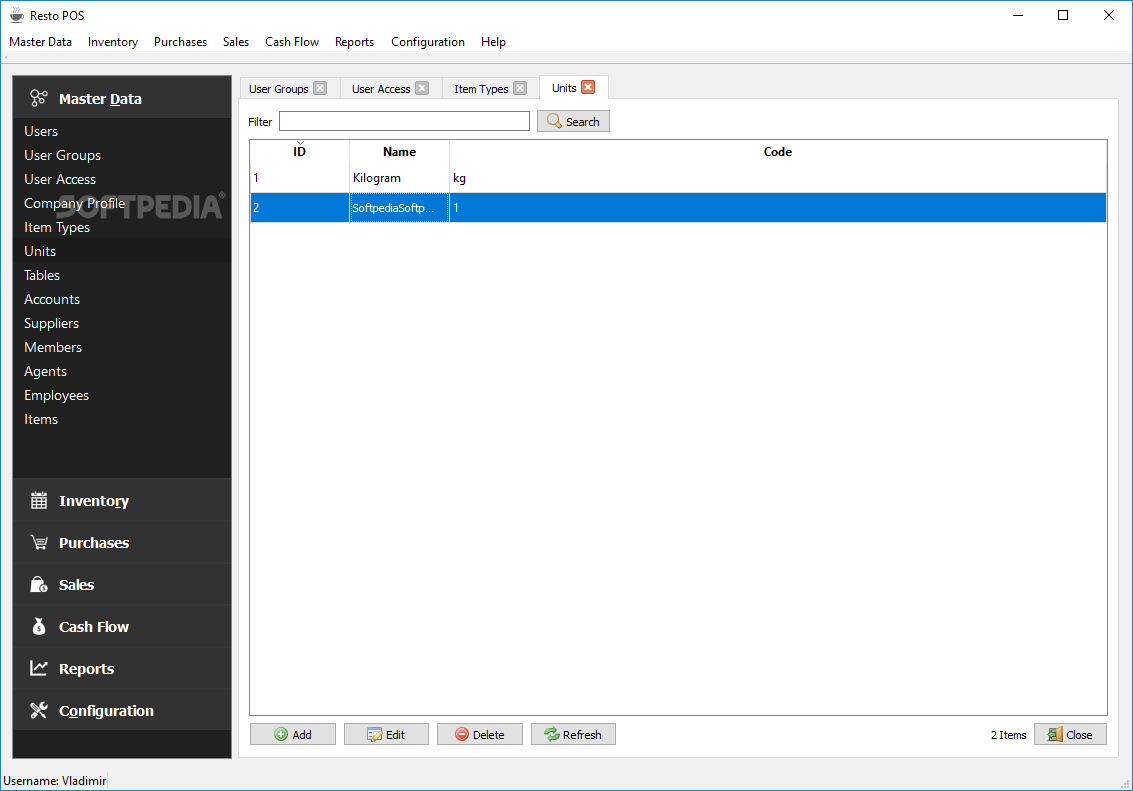Image resolution: width=1133 pixels, height=791 pixels.
Task: Click the green arrows Refresh icon
Action: tap(552, 734)
